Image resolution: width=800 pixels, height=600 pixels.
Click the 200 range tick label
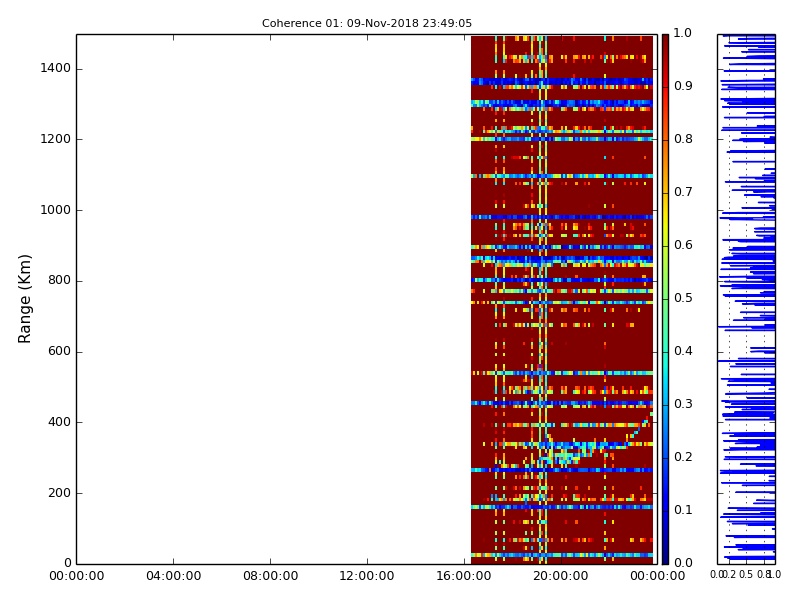click(x=59, y=493)
